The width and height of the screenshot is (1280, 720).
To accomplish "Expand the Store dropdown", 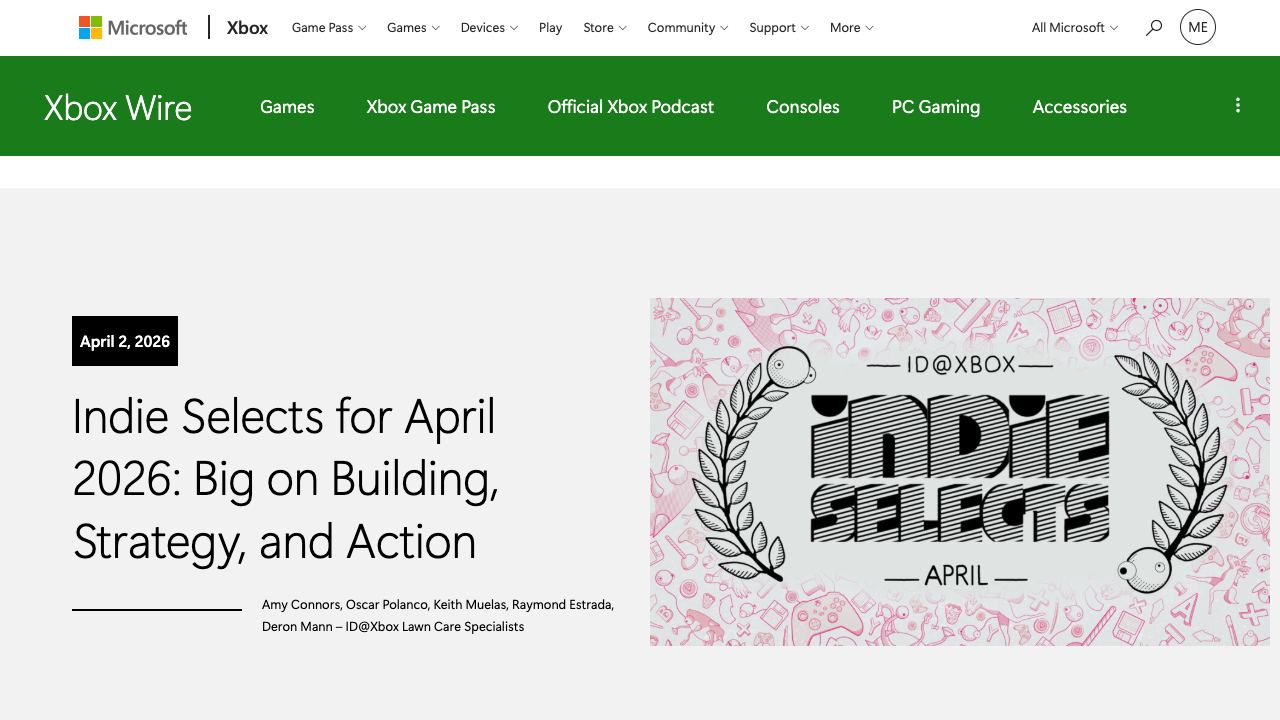I will (605, 28).
